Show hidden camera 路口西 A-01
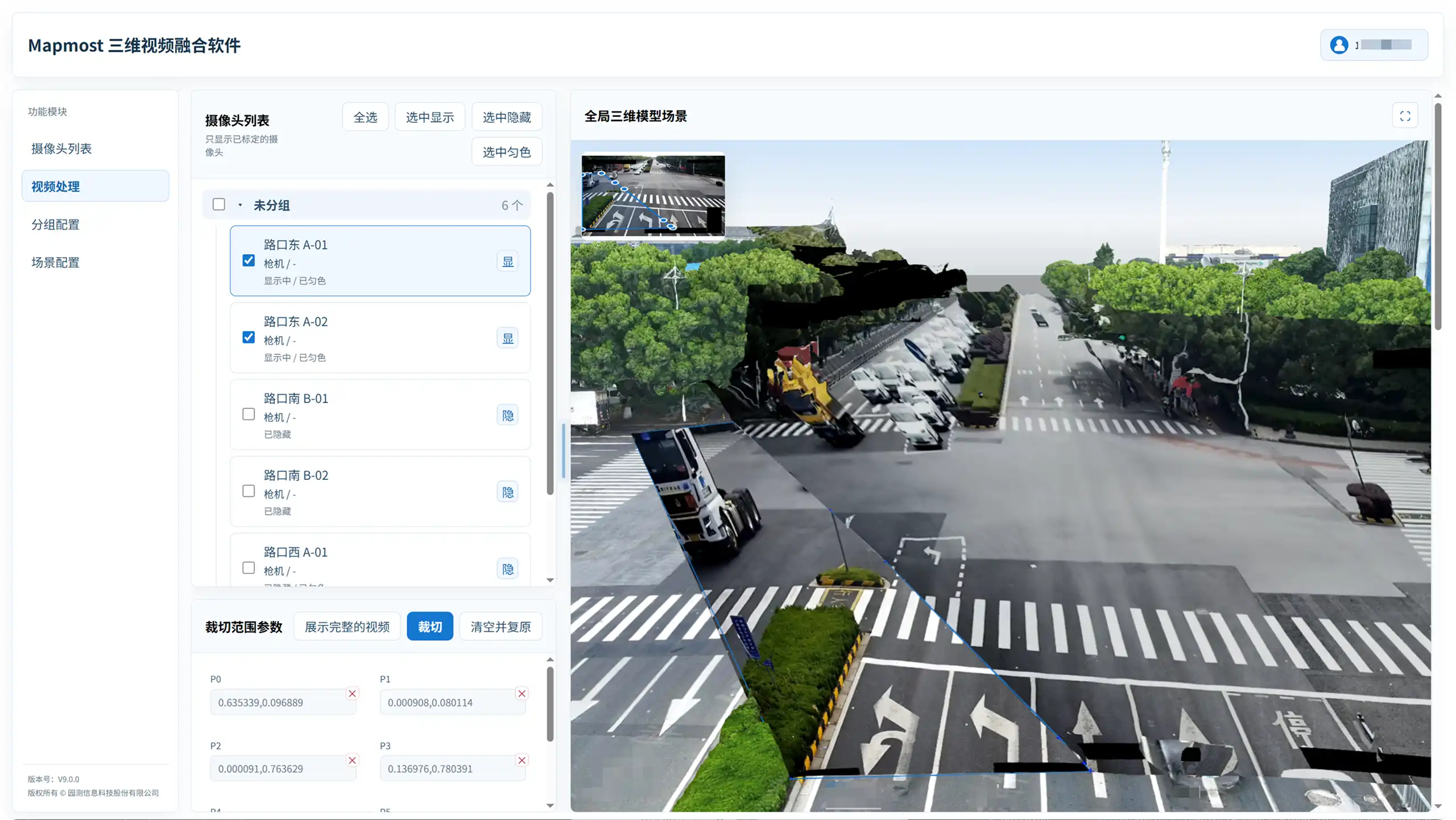The width and height of the screenshot is (1456, 820). pos(507,569)
